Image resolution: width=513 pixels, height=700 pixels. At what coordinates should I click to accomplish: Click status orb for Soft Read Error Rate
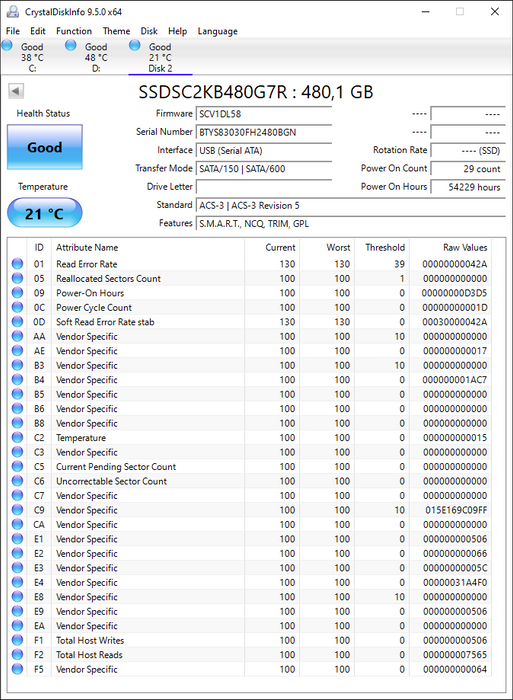point(17,321)
